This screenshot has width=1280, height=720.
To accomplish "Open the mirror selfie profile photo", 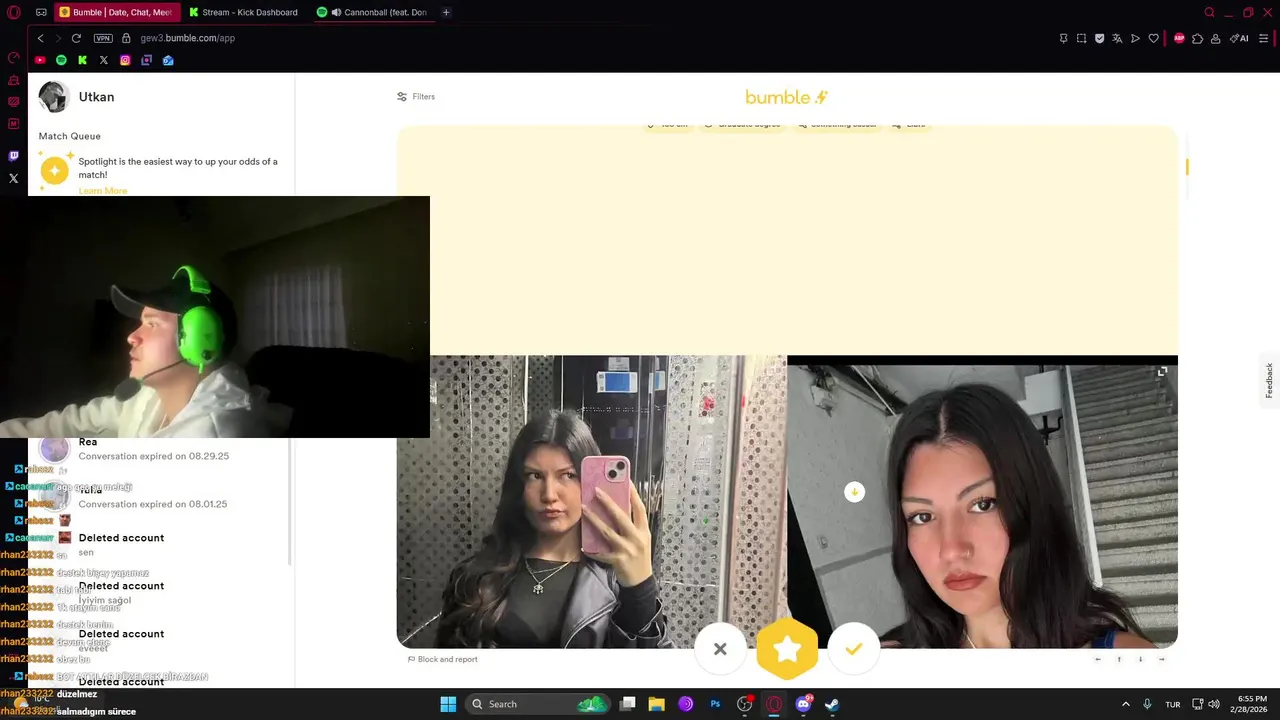I will click(592, 502).
